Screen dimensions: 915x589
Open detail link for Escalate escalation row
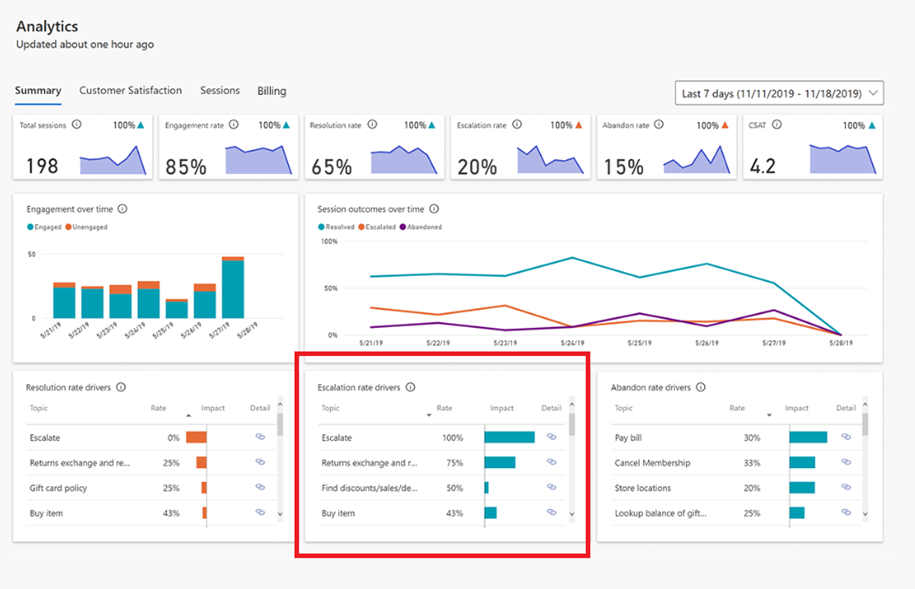coord(551,437)
